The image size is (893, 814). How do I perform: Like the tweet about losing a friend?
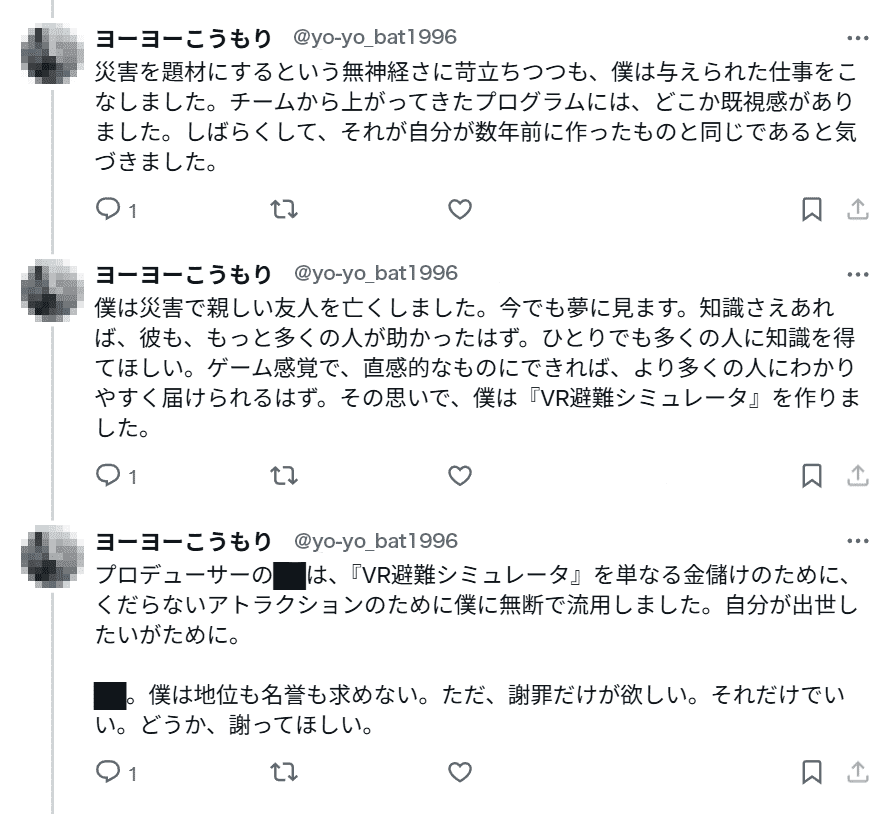(x=458, y=476)
